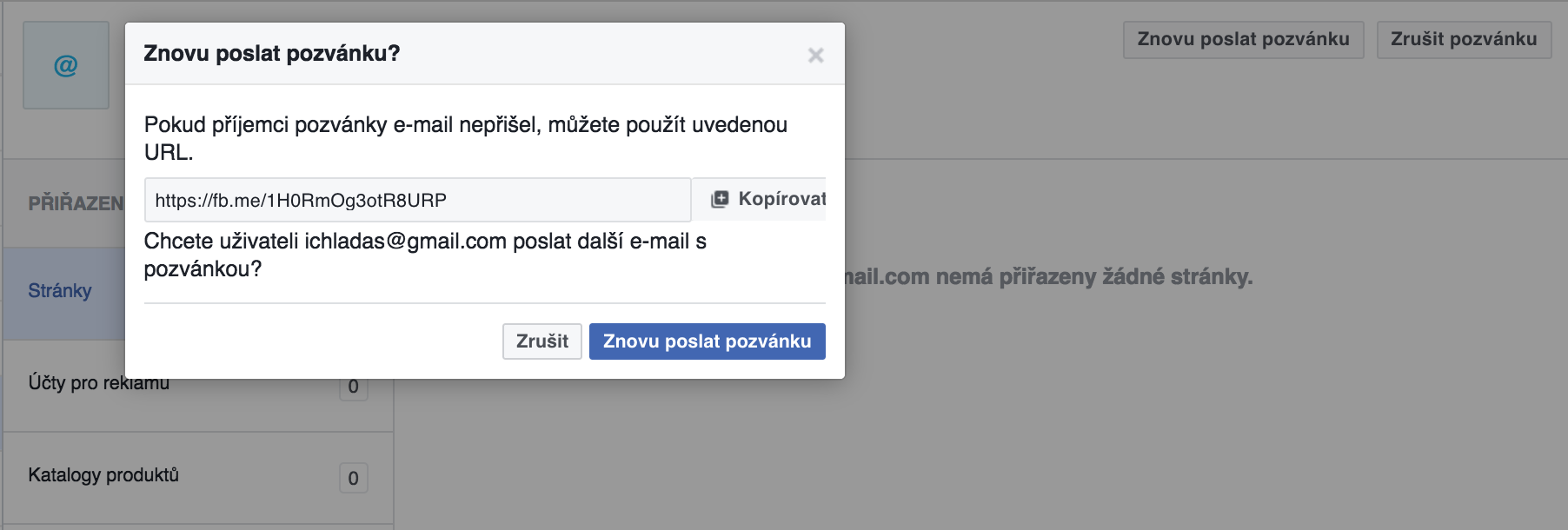Click the @ email avatar icon
The height and width of the screenshot is (530, 1568).
click(x=66, y=65)
